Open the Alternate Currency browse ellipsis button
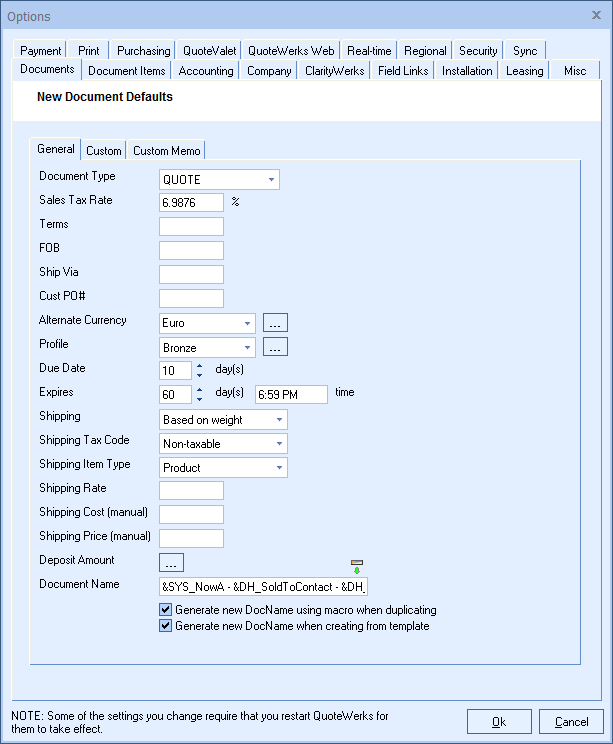Image resolution: width=613 pixels, height=744 pixels. 275,323
